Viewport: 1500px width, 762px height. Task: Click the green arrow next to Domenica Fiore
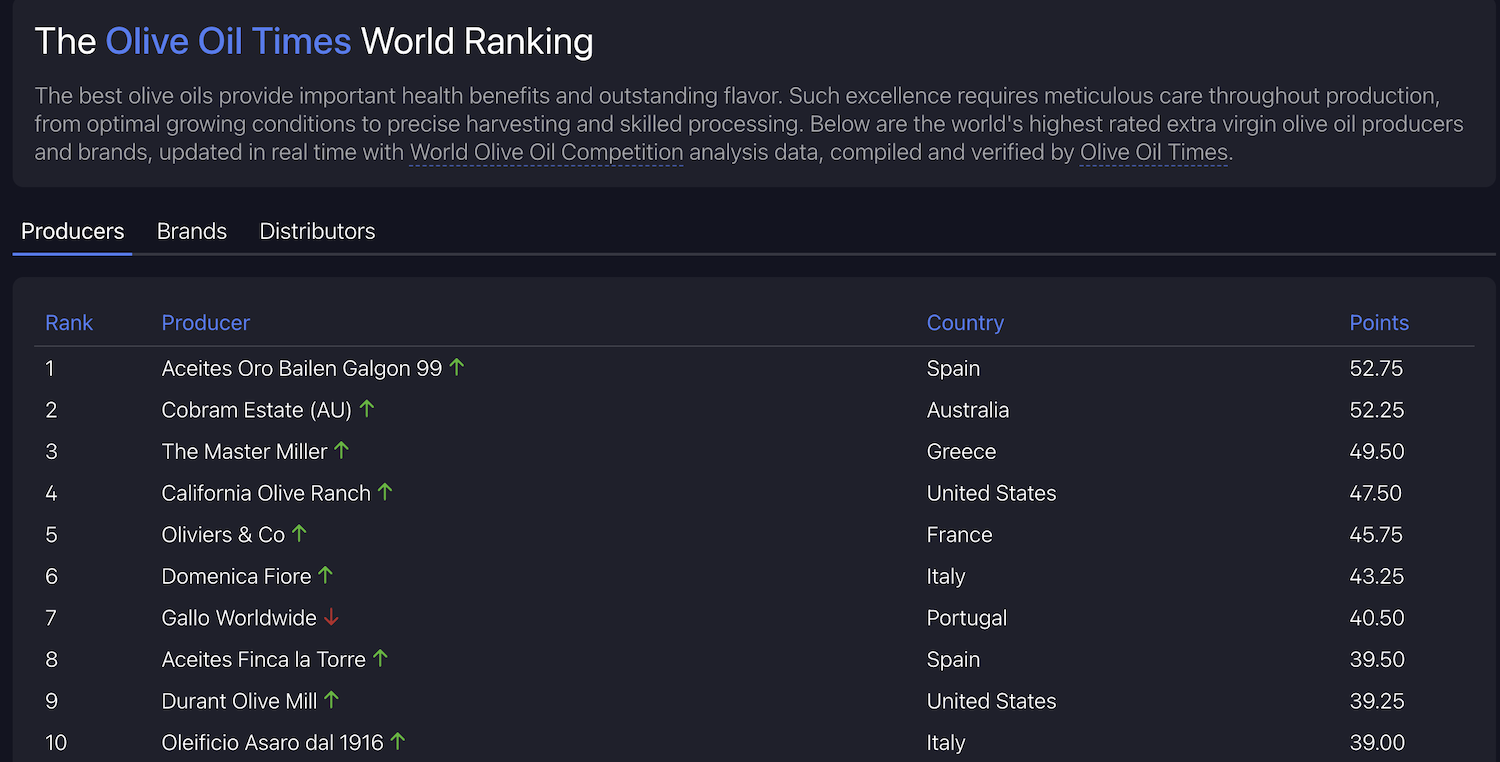coord(325,576)
